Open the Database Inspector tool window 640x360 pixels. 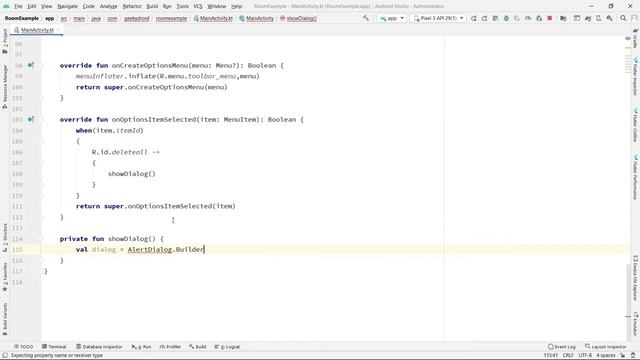pyautogui.click(x=99, y=347)
